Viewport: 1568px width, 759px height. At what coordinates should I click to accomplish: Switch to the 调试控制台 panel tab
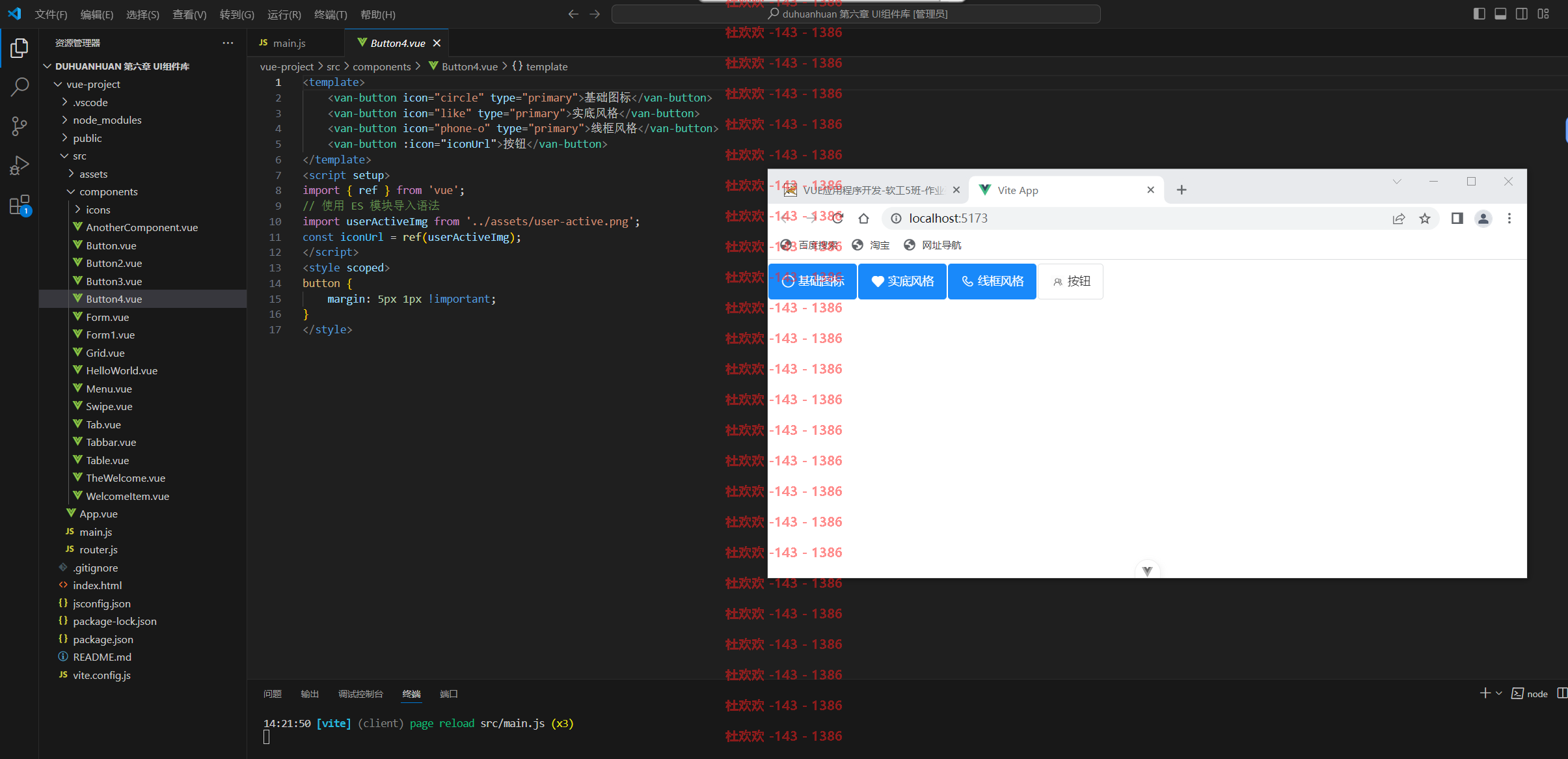[360, 694]
